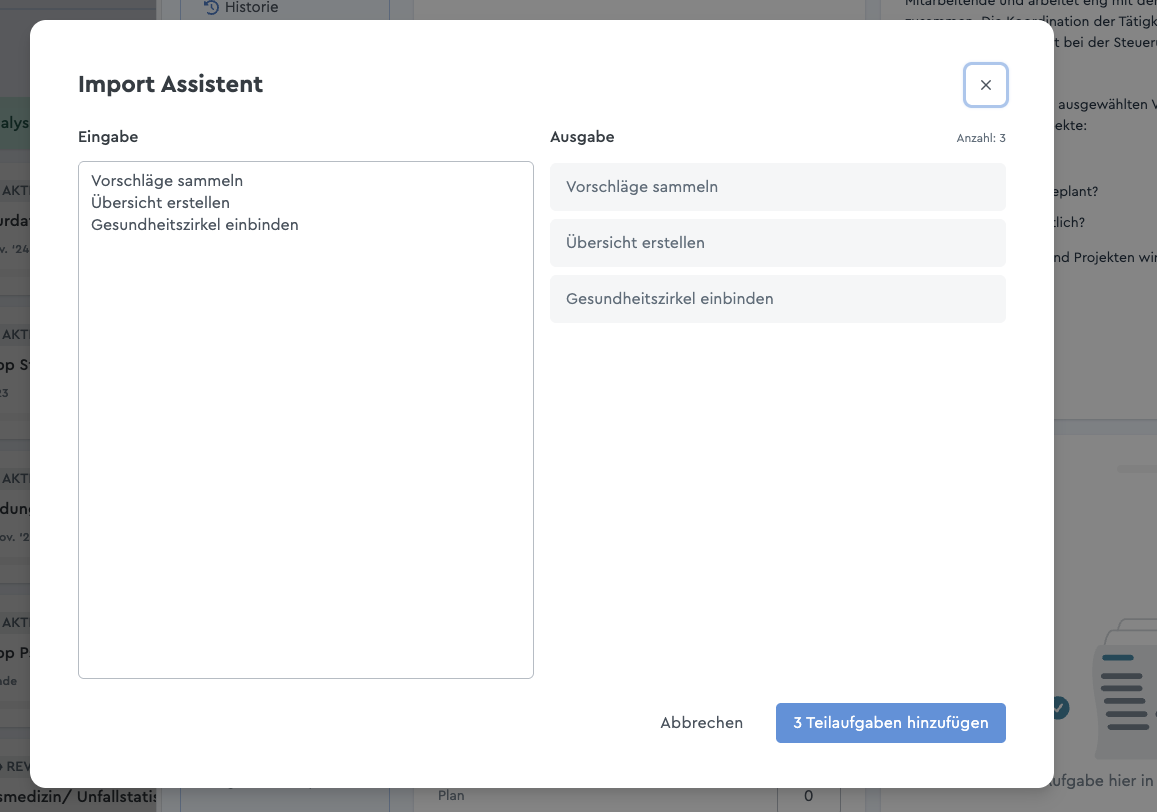The width and height of the screenshot is (1157, 812).
Task: Click the Plan value field showing 0
Action: tap(808, 796)
